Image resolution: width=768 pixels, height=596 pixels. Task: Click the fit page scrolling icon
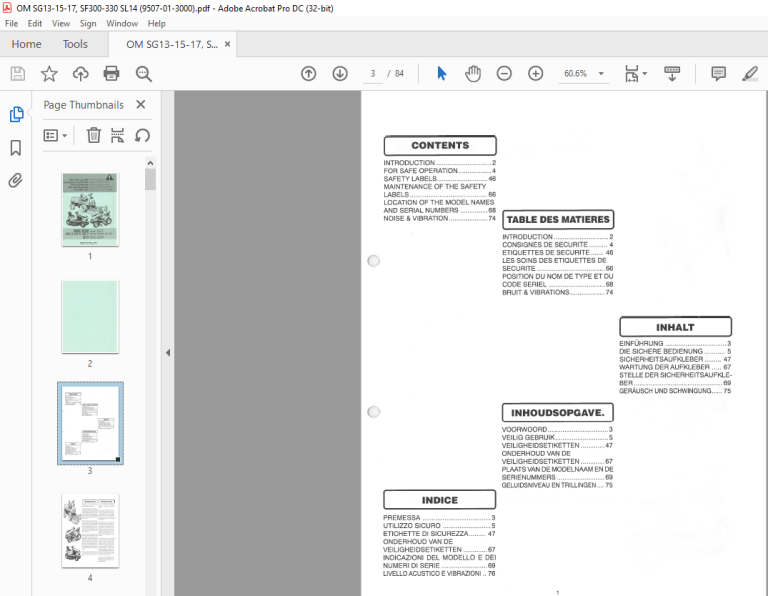click(x=631, y=74)
